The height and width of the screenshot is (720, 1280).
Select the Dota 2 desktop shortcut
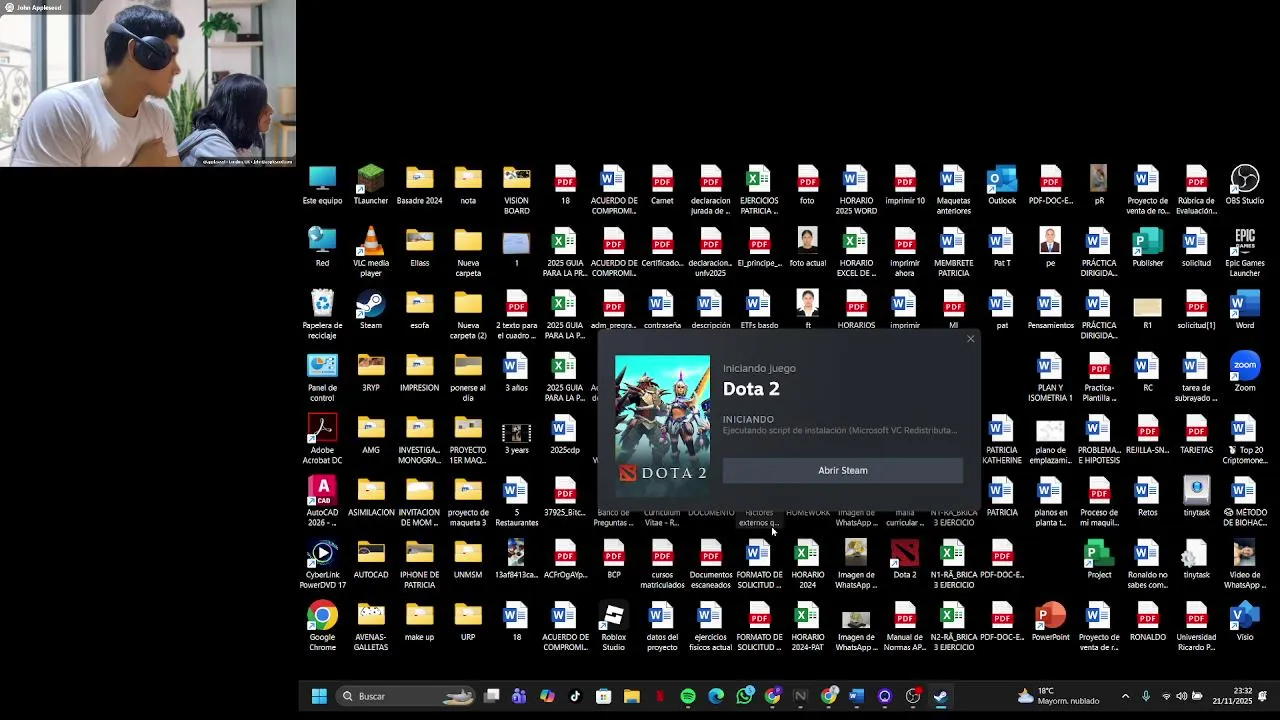pos(904,558)
